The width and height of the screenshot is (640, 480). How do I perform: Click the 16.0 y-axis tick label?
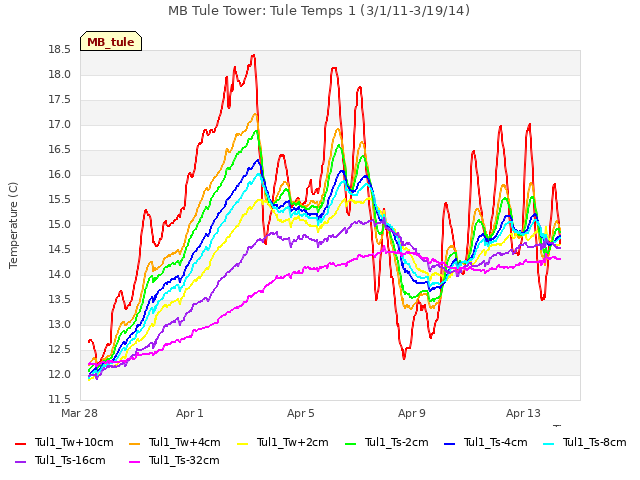tap(60, 175)
